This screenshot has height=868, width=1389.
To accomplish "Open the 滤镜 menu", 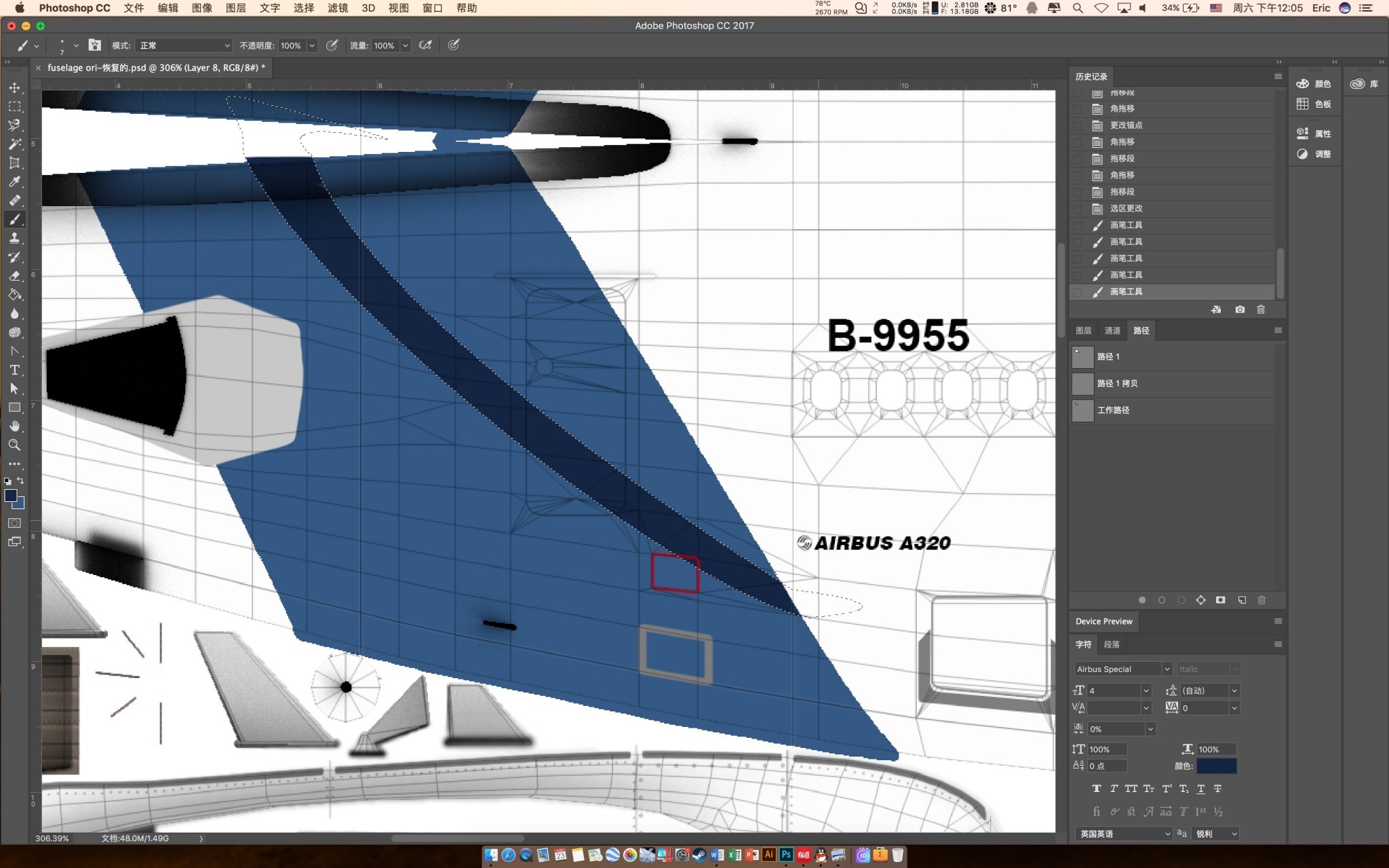I will click(x=338, y=8).
